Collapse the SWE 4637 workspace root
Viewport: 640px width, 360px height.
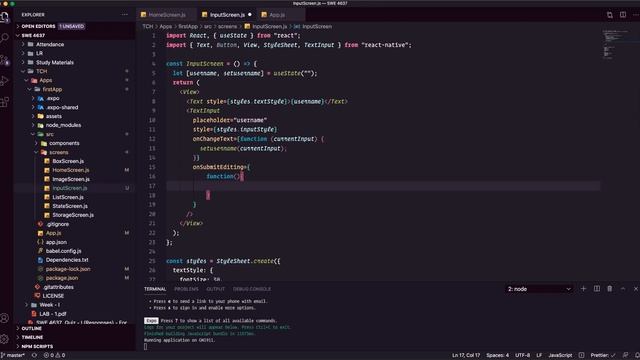33,36
